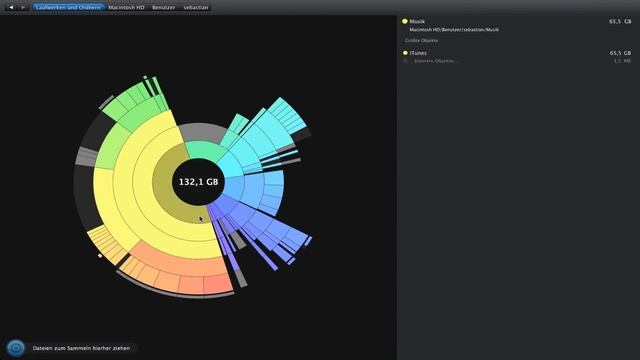Viewport: 640px width, 360px height.
Task: Click the yellow dot next to iTunes
Action: [x=405, y=53]
